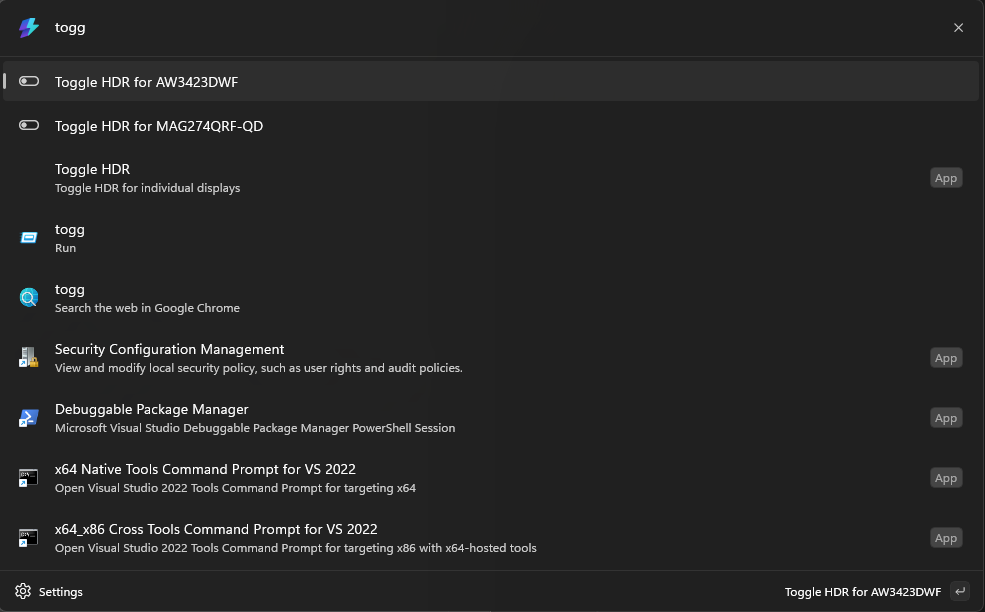Click the toggle icon beside AW3423DWF
Screen dimensions: 985x612
29,81
